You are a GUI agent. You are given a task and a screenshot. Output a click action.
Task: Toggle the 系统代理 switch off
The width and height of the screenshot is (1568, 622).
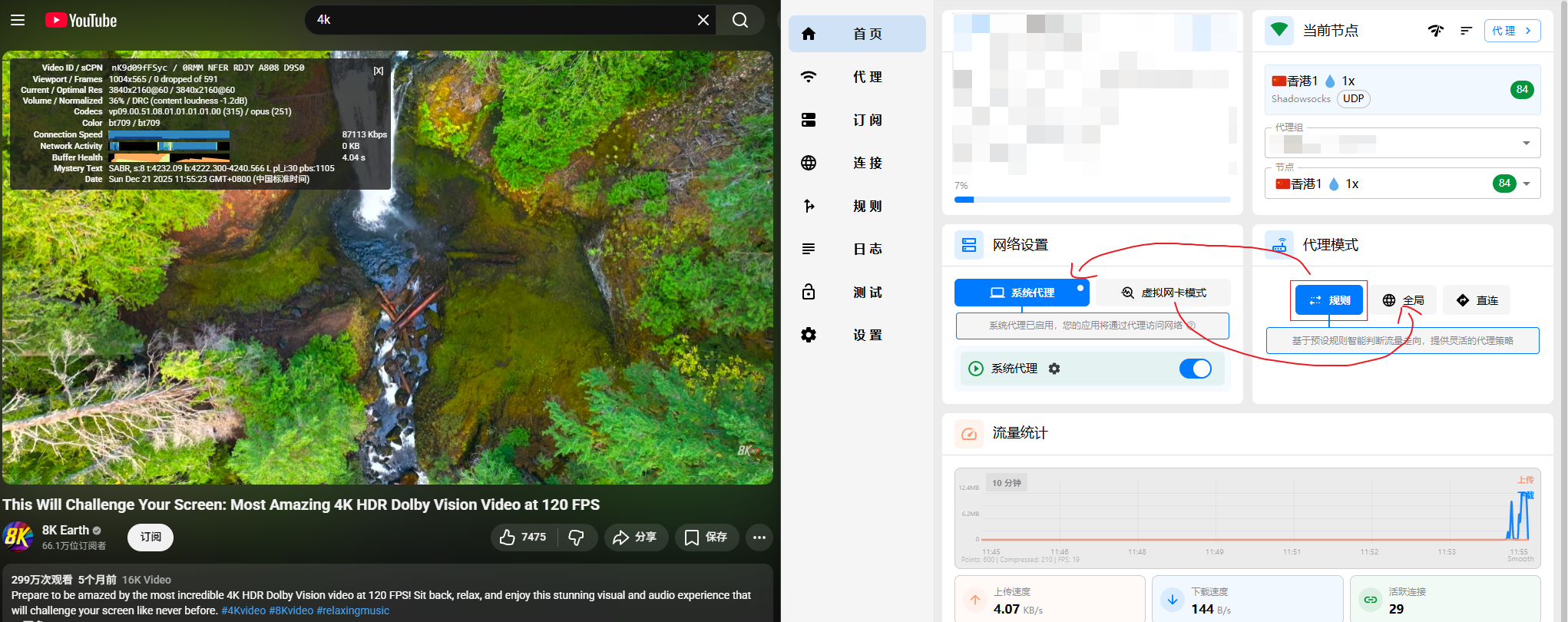pos(1195,369)
